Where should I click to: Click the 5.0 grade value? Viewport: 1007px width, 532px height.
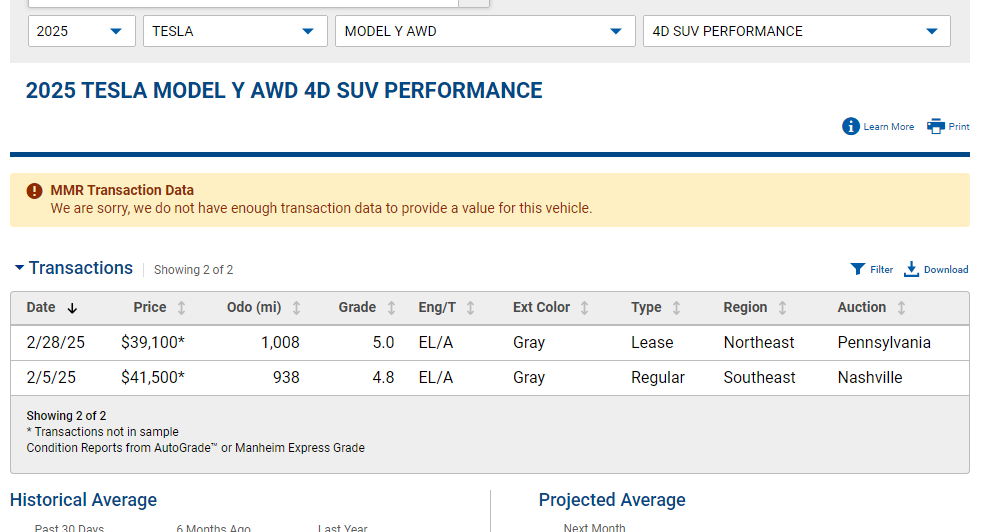click(x=383, y=342)
